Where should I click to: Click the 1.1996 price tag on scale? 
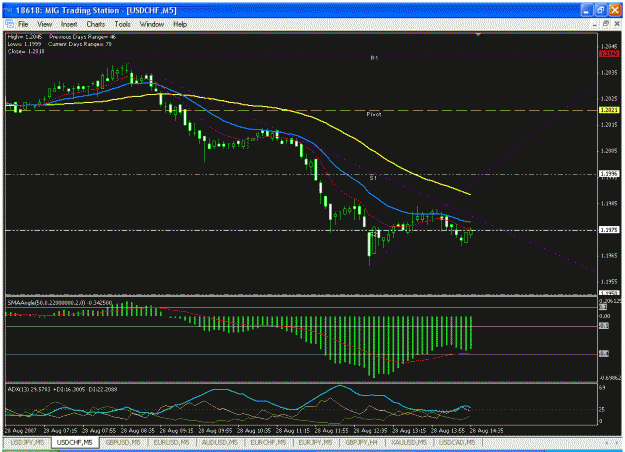[x=609, y=174]
